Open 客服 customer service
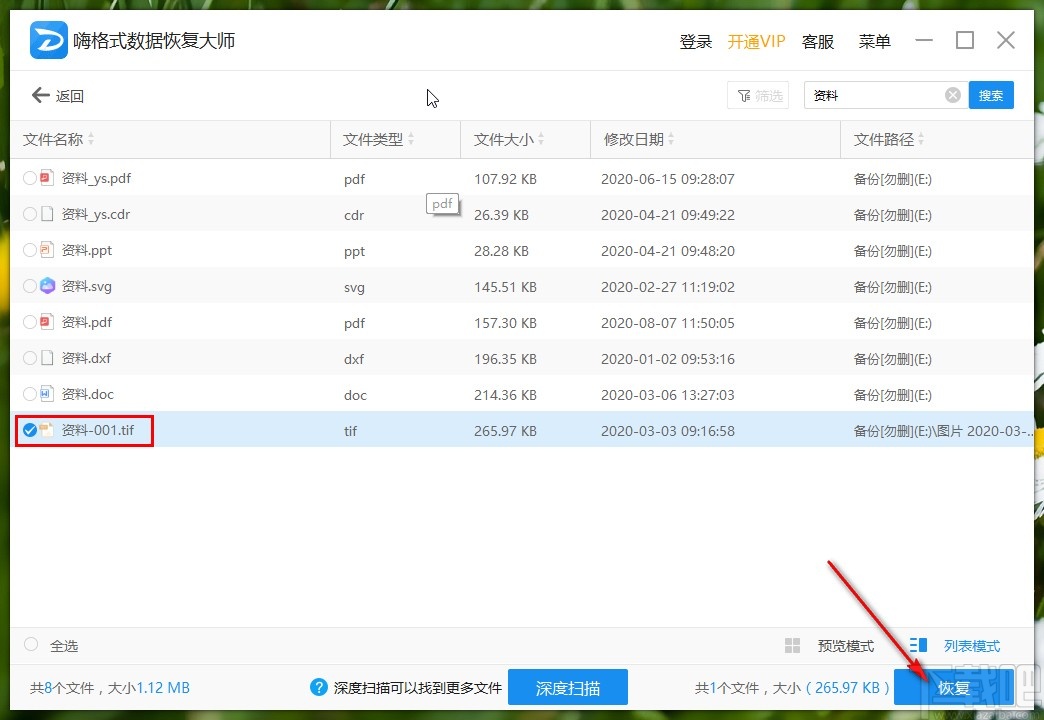Screen dimensions: 1044x720 tap(817, 42)
